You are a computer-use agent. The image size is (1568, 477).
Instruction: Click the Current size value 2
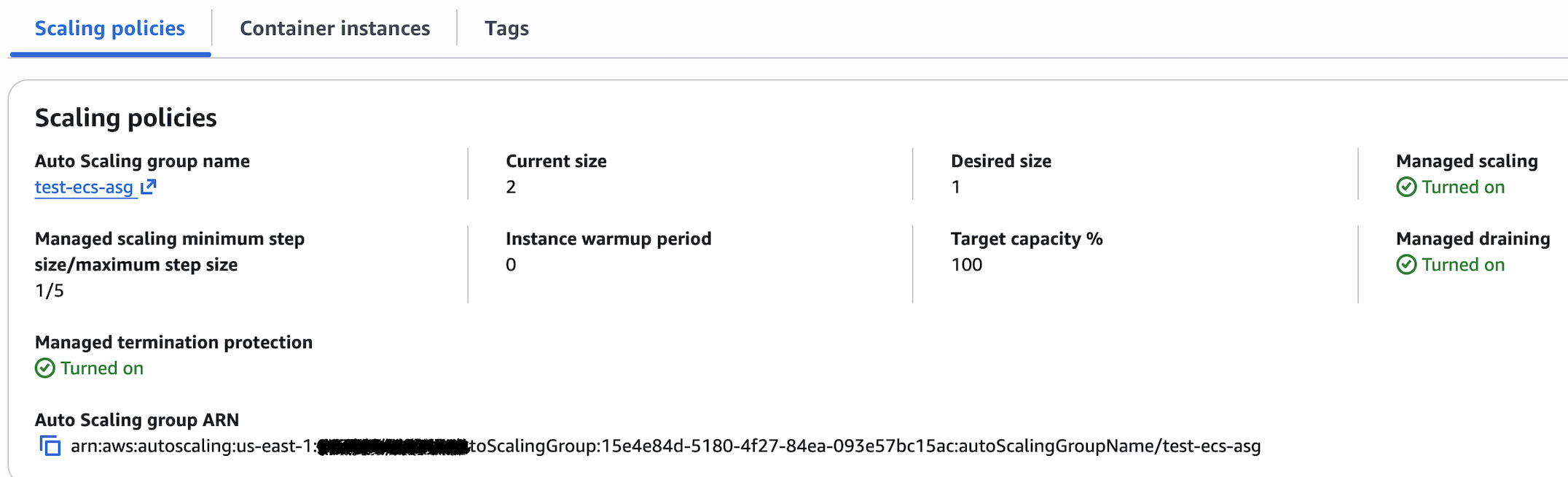click(511, 187)
